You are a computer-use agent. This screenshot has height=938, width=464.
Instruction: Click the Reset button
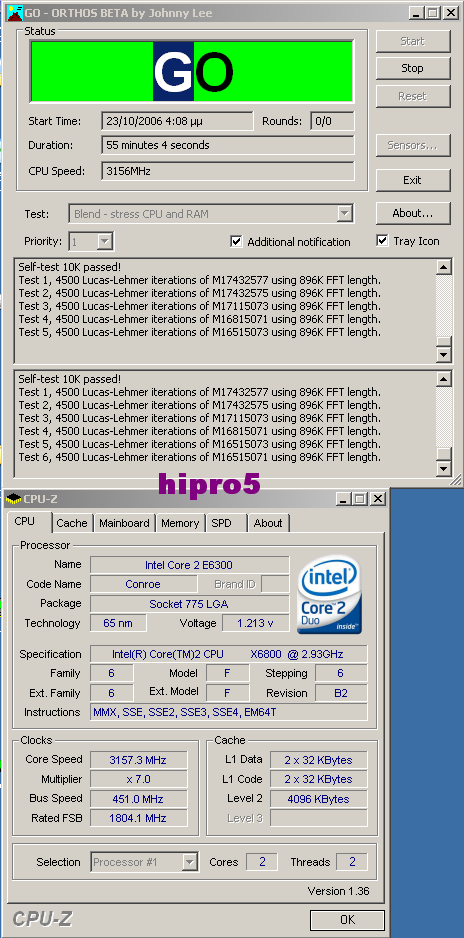click(413, 96)
